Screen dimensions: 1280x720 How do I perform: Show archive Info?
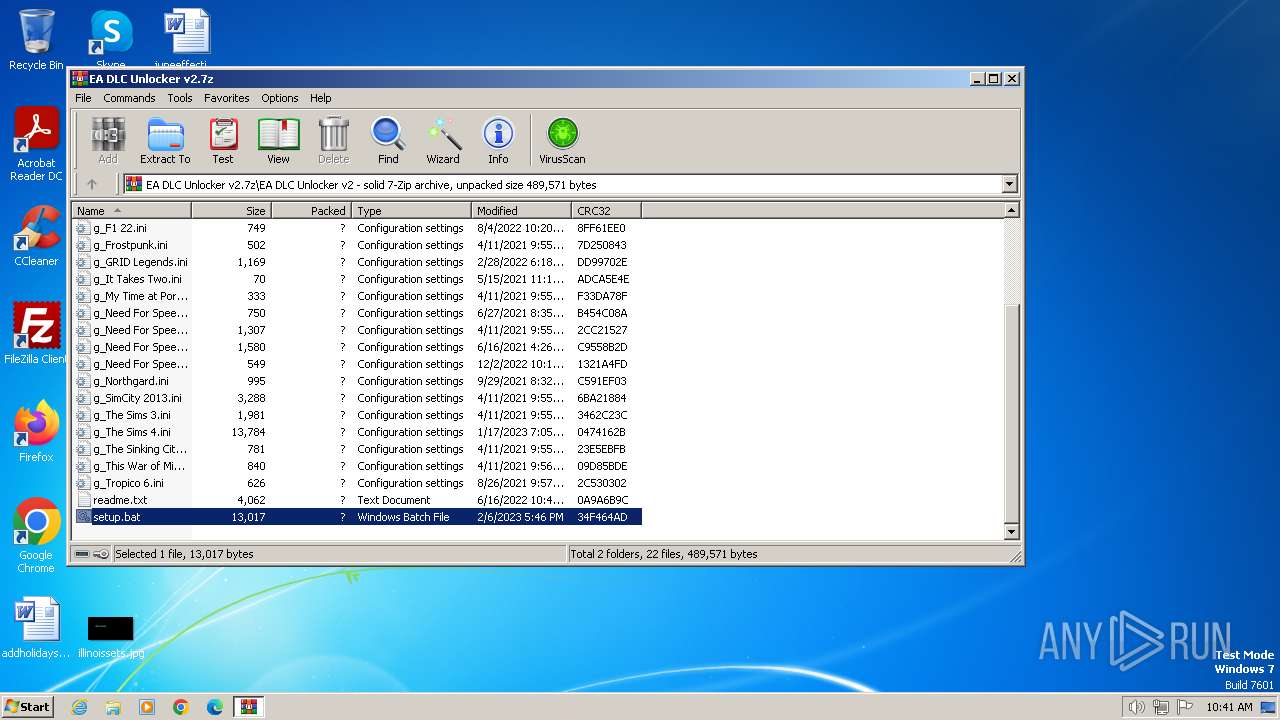pos(498,141)
